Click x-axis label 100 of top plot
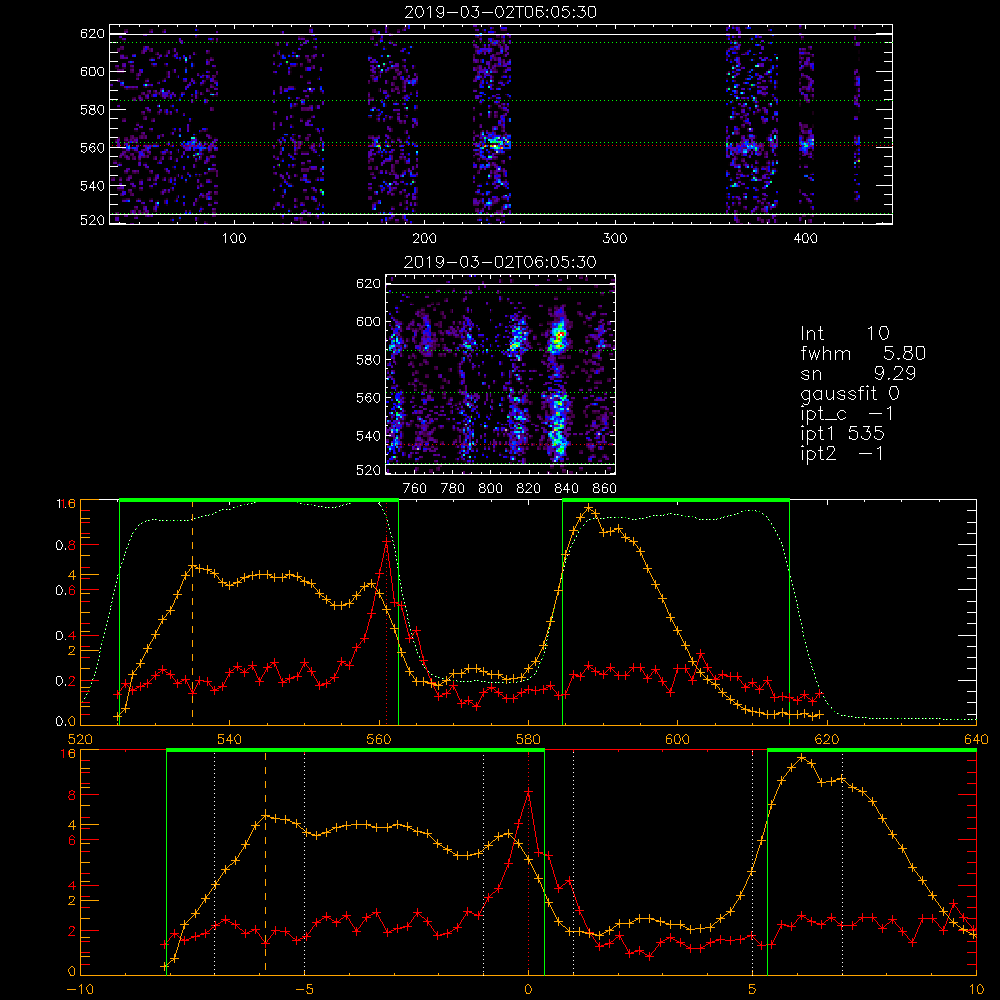Image resolution: width=1000 pixels, height=1000 pixels. (234, 239)
